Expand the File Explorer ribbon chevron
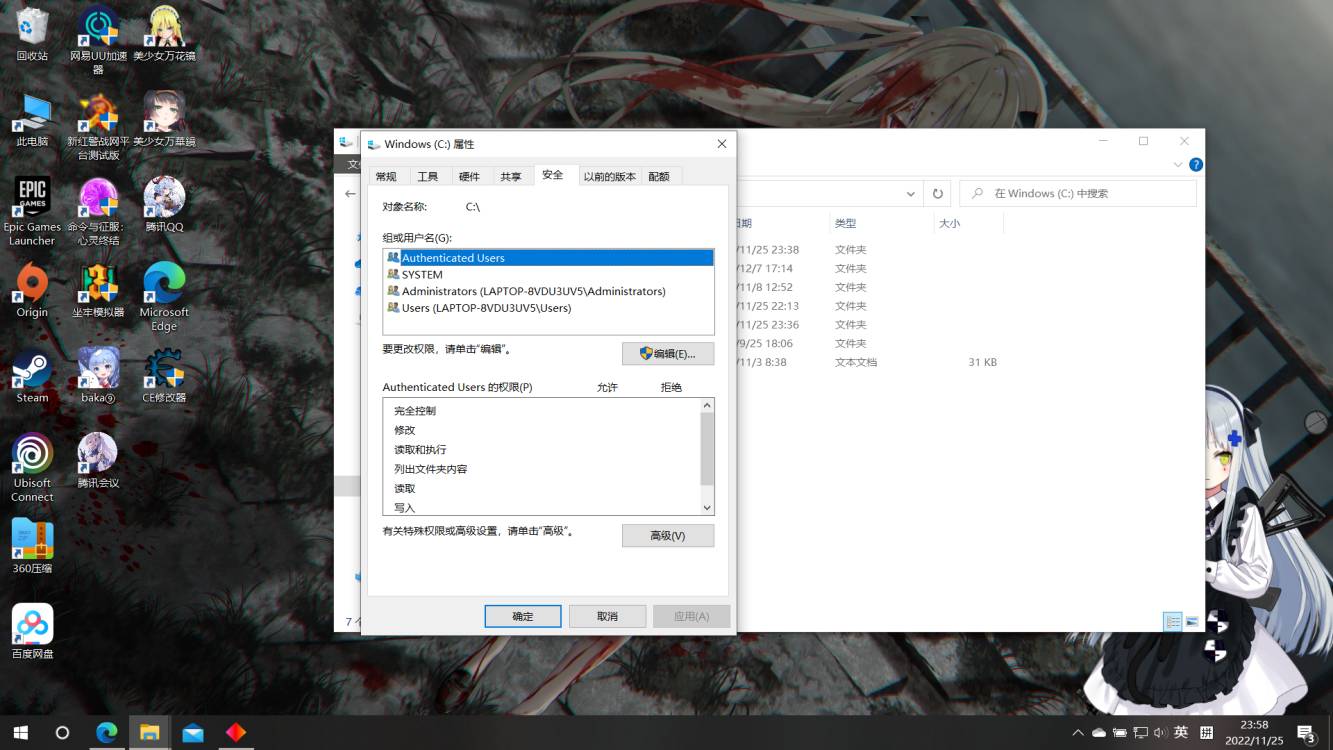Viewport: 1333px width, 750px height. click(1177, 165)
